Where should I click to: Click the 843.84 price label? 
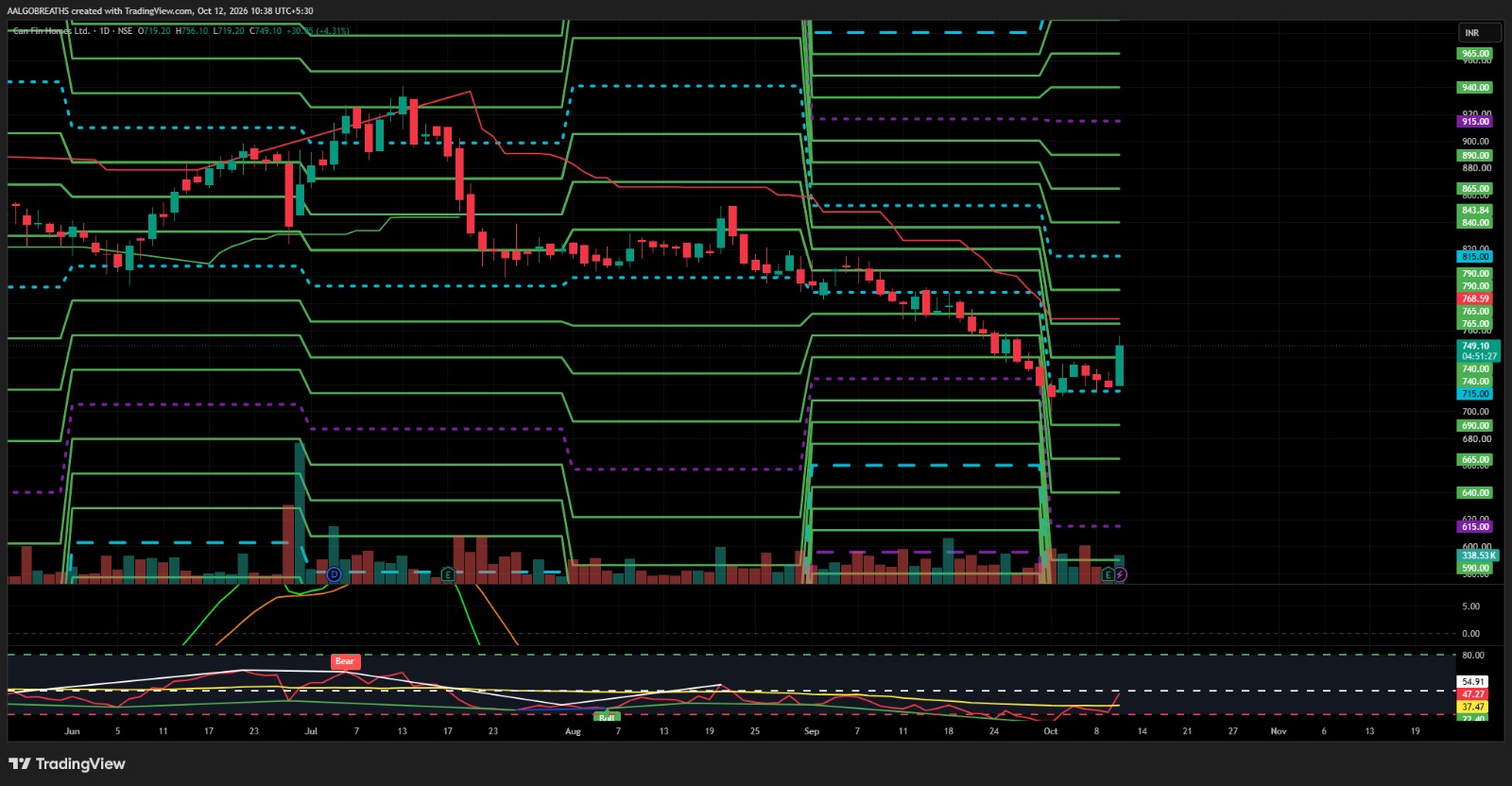point(1475,211)
